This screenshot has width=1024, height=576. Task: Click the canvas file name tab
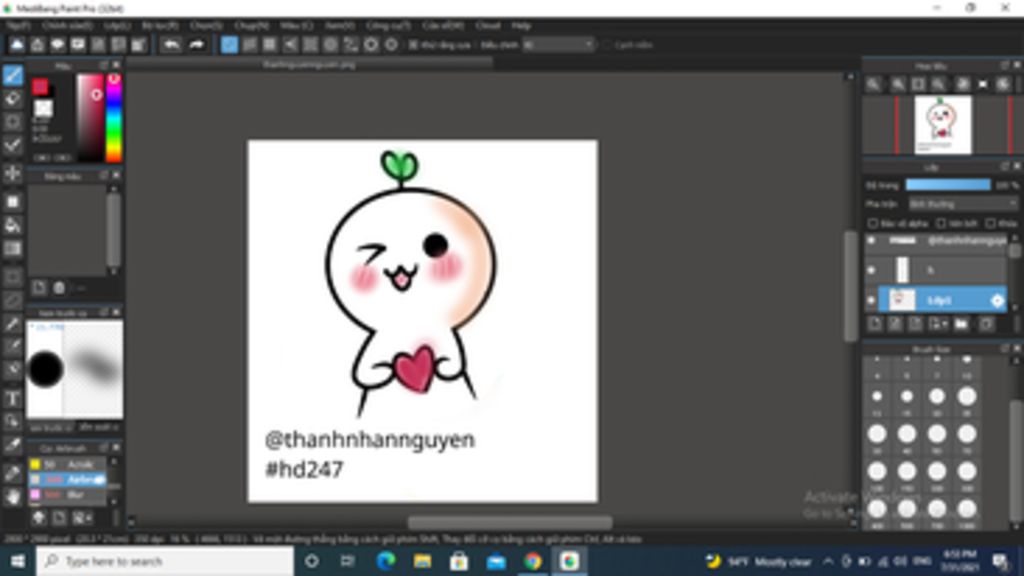point(310,65)
